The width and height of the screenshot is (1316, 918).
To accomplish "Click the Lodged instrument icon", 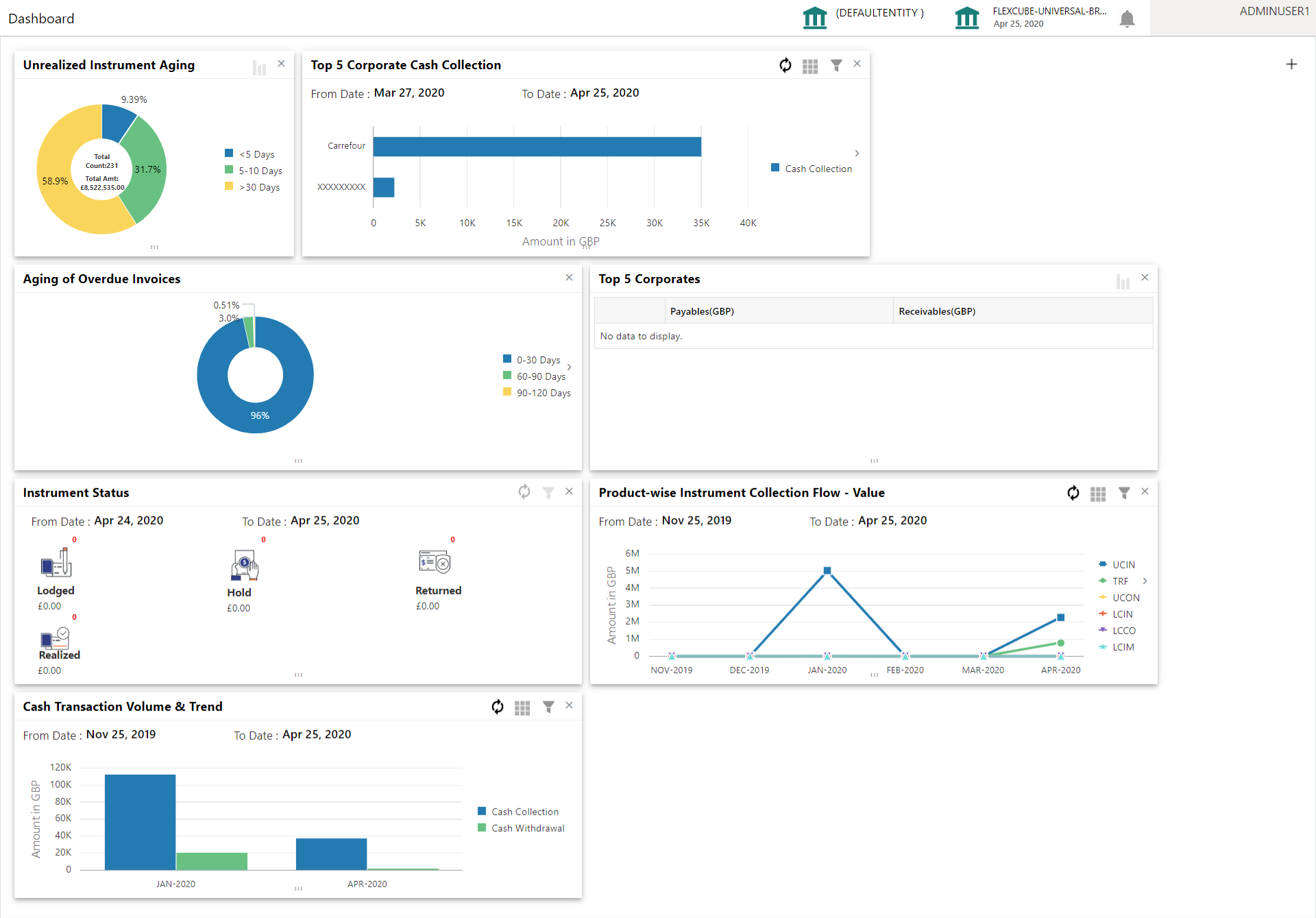I will click(x=56, y=563).
